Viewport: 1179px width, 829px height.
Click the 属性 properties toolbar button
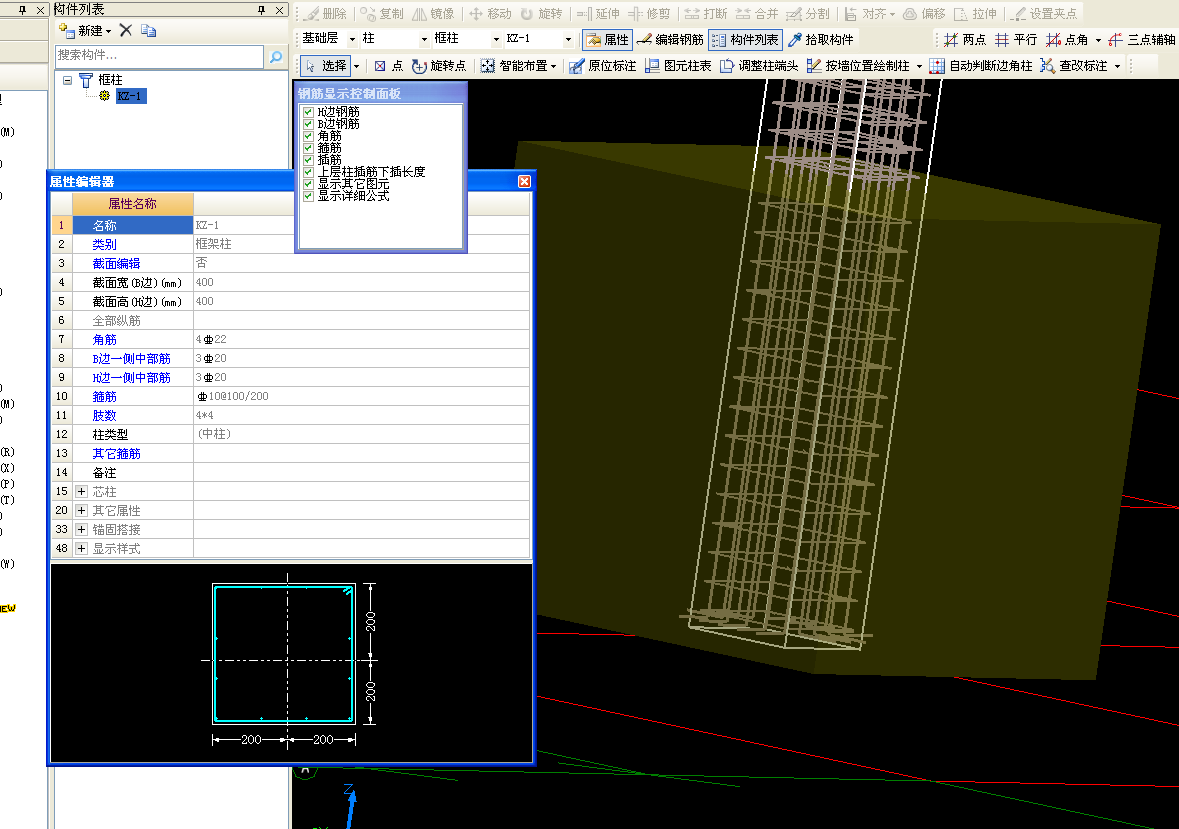tap(606, 40)
